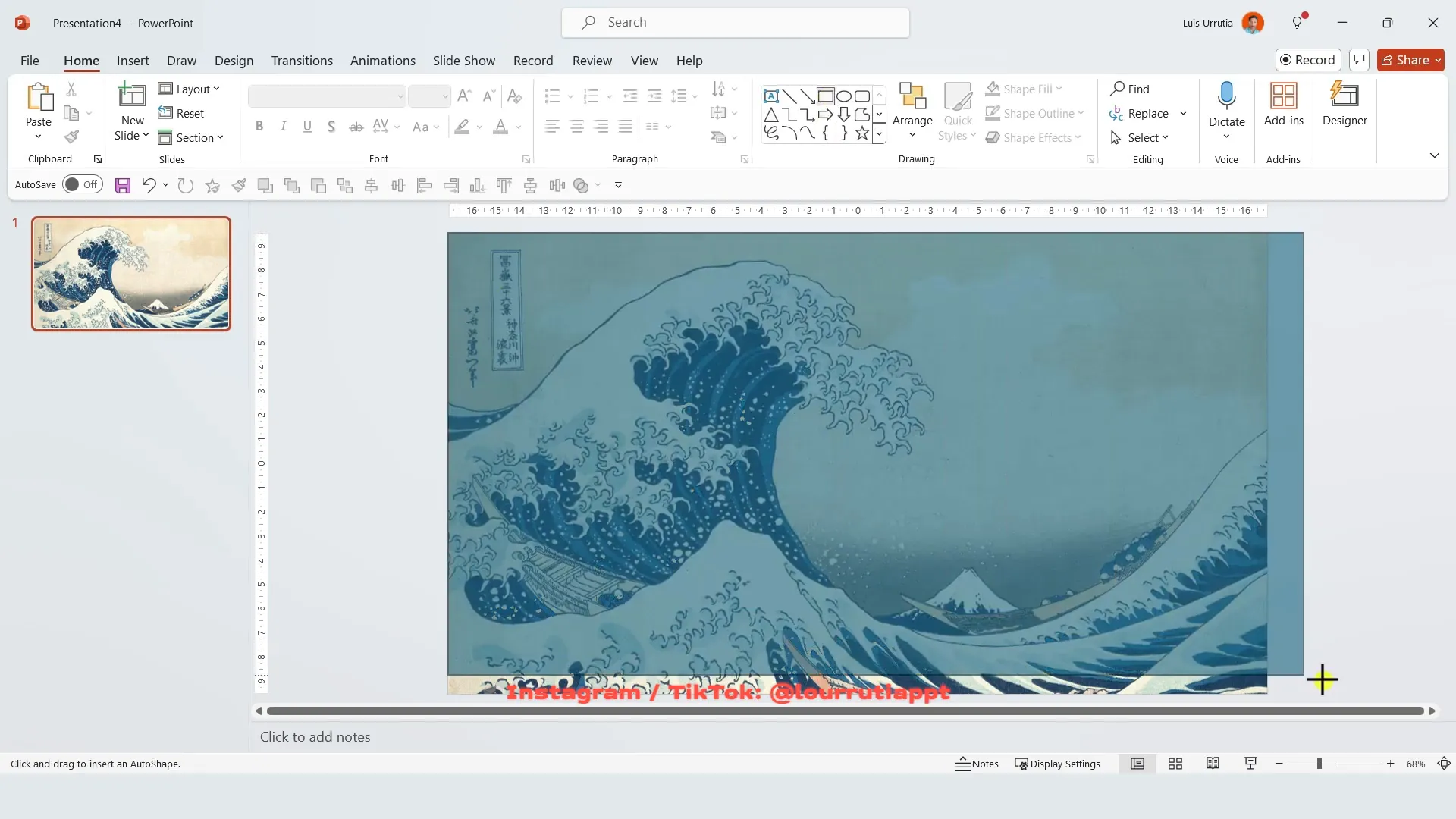This screenshot has width=1456, height=819.
Task: Click the Search box in title bar
Action: [x=735, y=23]
